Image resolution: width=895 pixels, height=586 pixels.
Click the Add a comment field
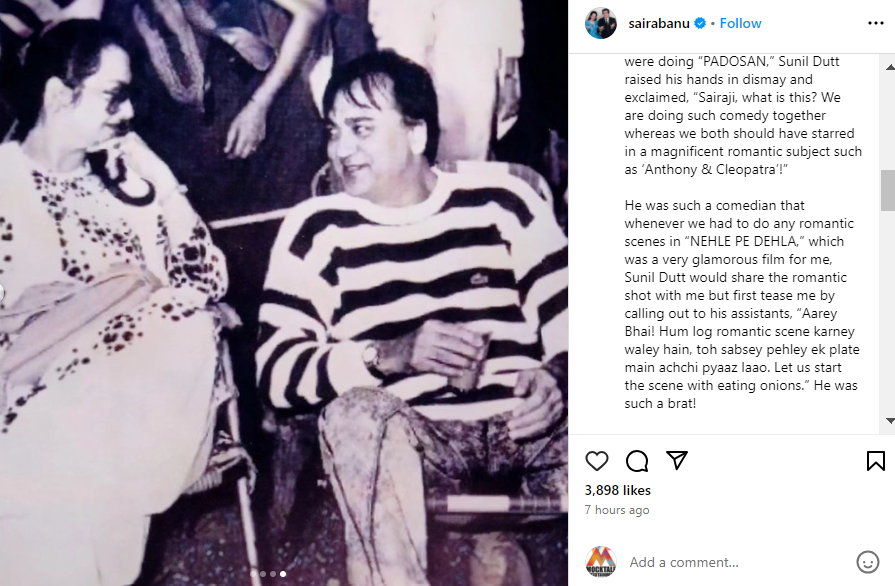[738, 562]
